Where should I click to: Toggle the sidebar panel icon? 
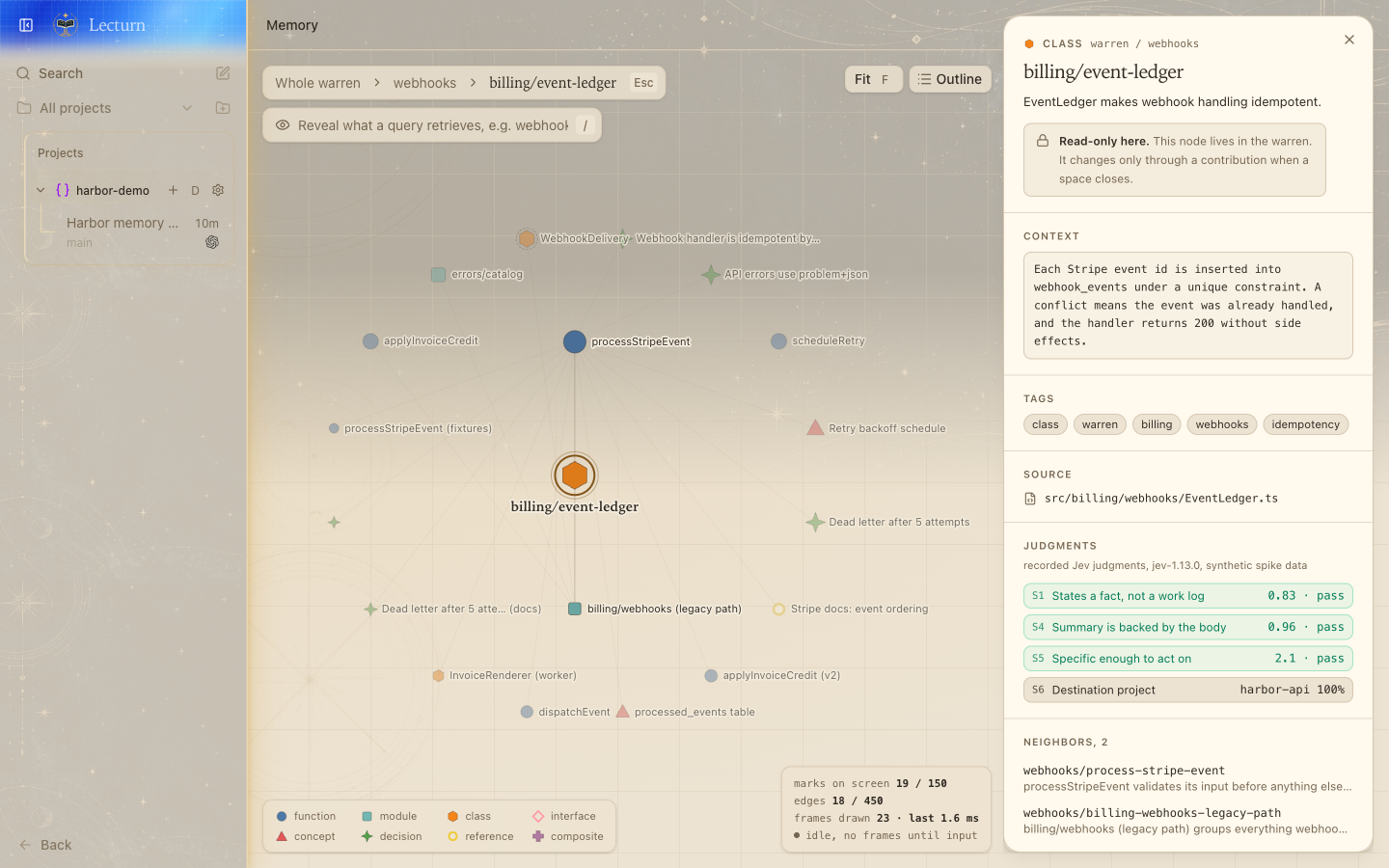pos(26,25)
